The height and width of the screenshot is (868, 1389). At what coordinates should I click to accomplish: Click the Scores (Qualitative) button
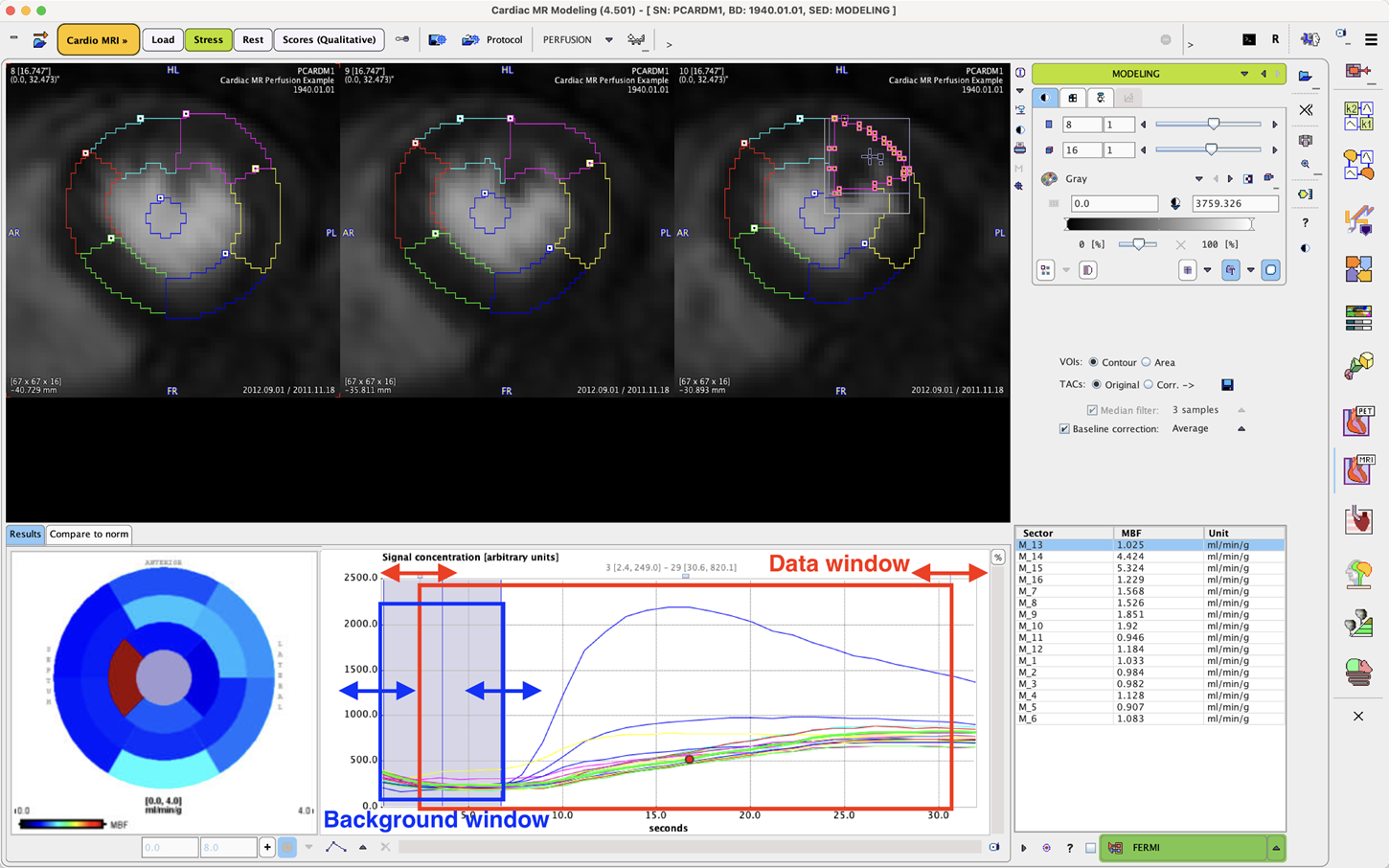point(329,40)
